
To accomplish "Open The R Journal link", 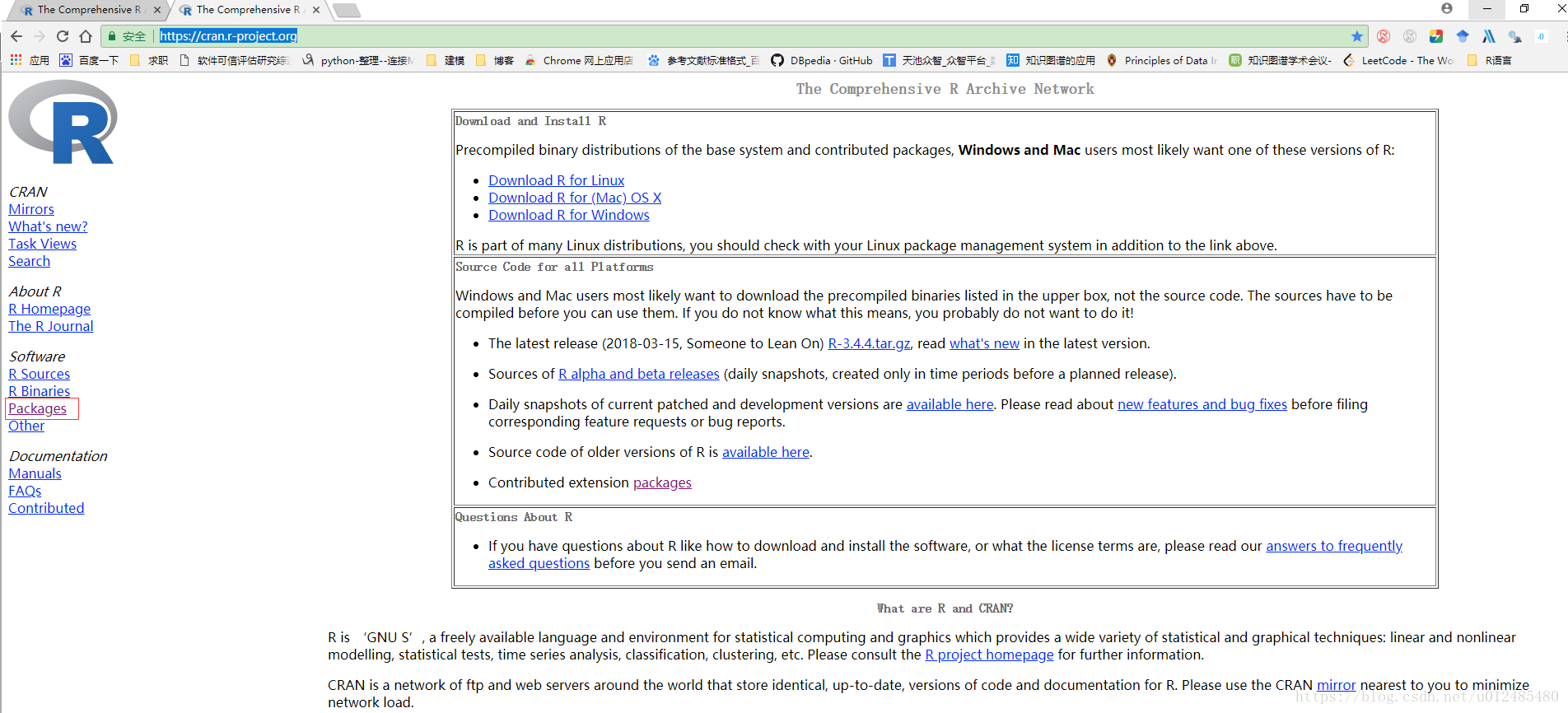I will tap(51, 326).
